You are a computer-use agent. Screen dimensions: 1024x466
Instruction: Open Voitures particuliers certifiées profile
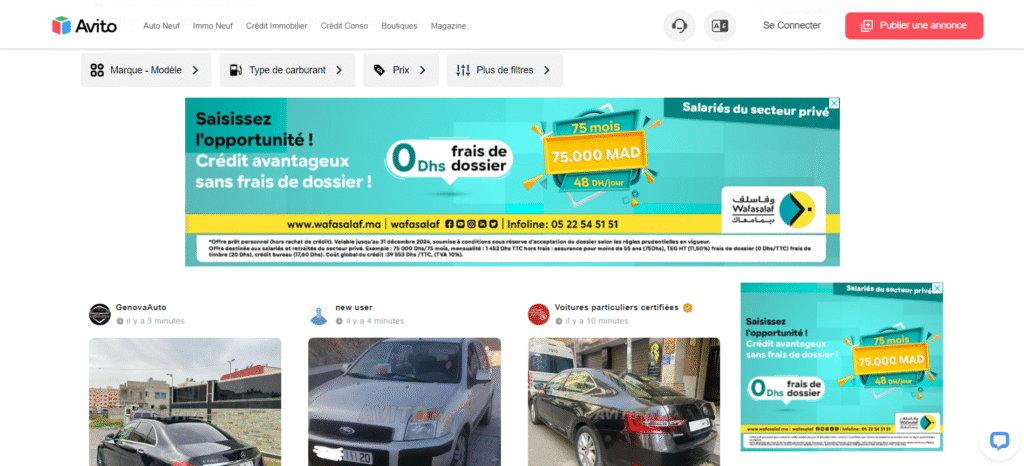point(616,307)
